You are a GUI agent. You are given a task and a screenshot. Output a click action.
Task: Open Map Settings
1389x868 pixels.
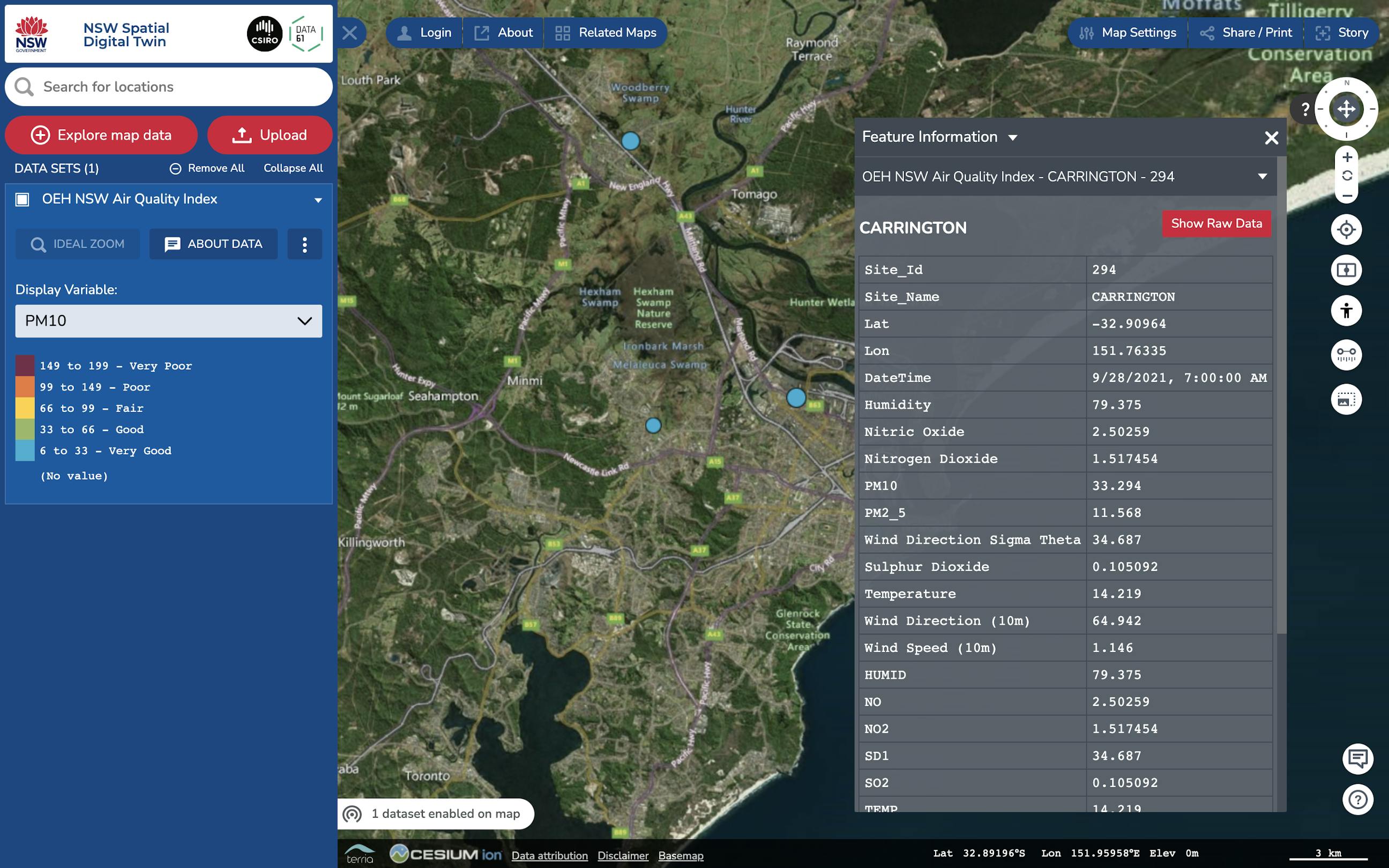pos(1127,32)
